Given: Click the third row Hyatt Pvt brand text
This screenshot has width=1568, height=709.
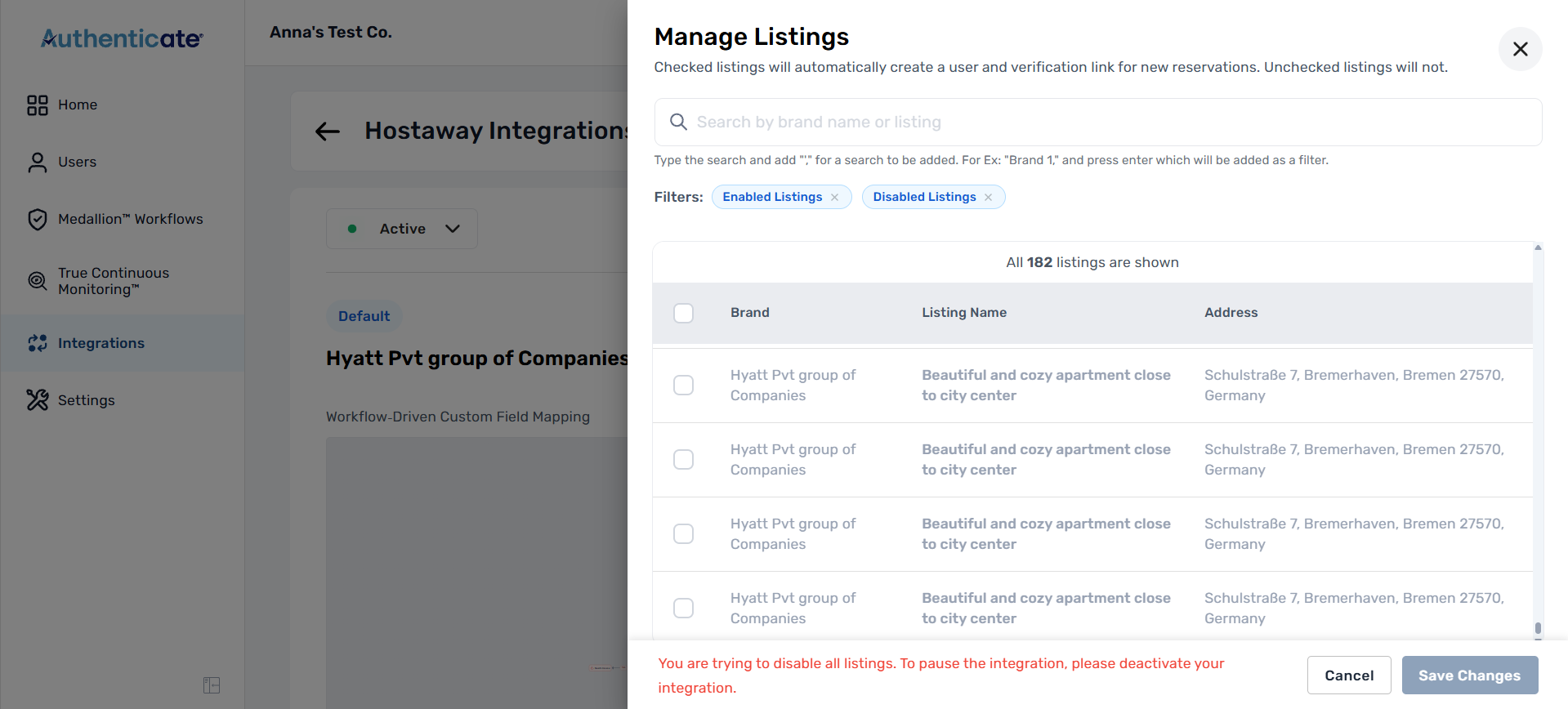Looking at the screenshot, I should point(793,533).
